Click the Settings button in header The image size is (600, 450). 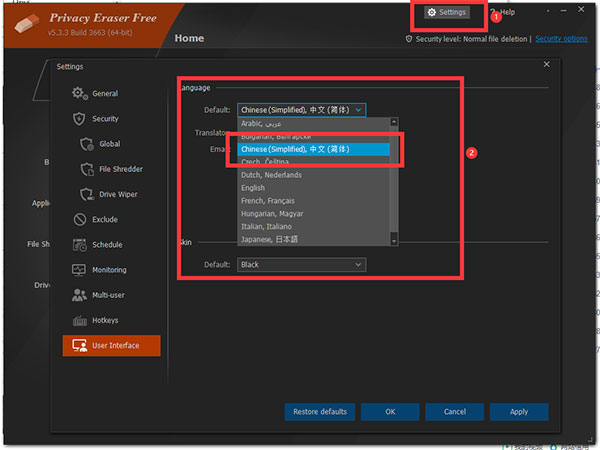[447, 12]
